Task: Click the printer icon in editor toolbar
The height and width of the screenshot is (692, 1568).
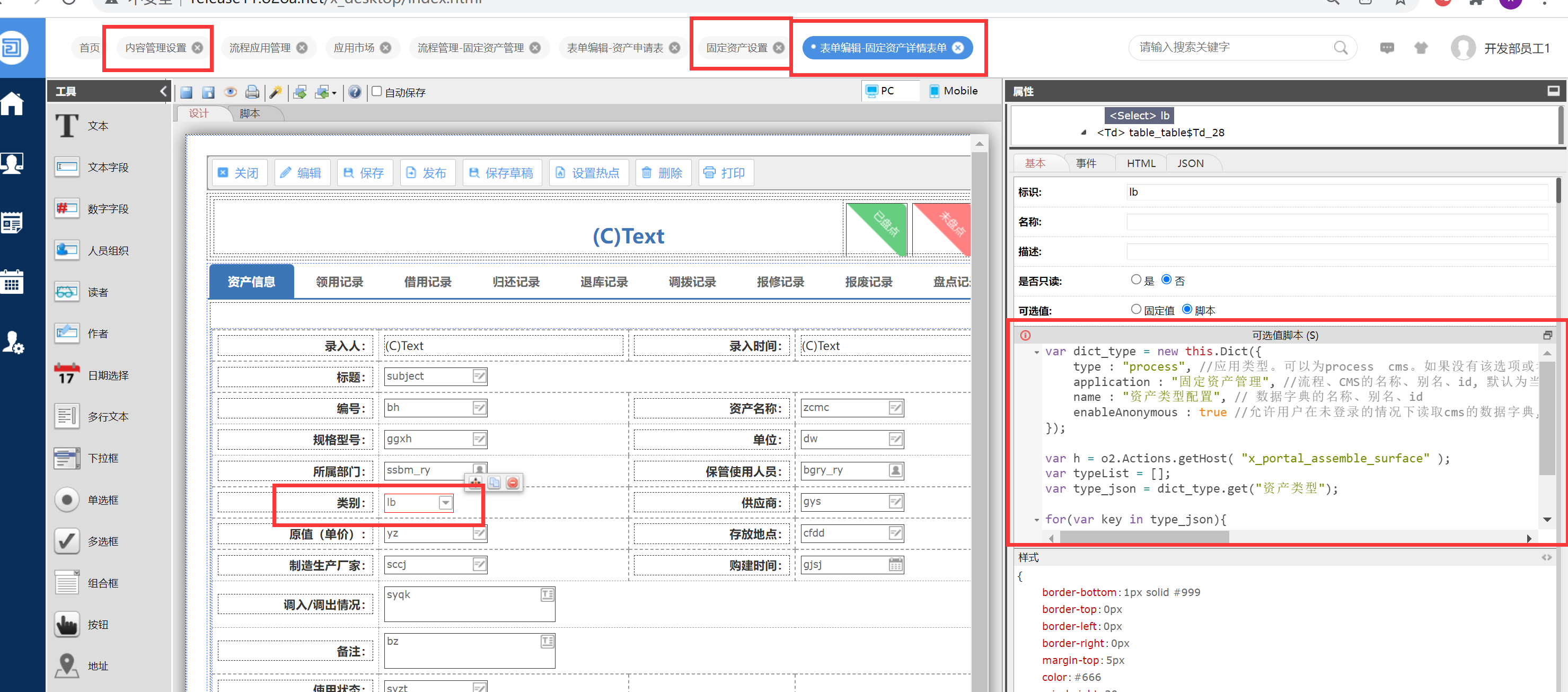Action: (x=252, y=92)
